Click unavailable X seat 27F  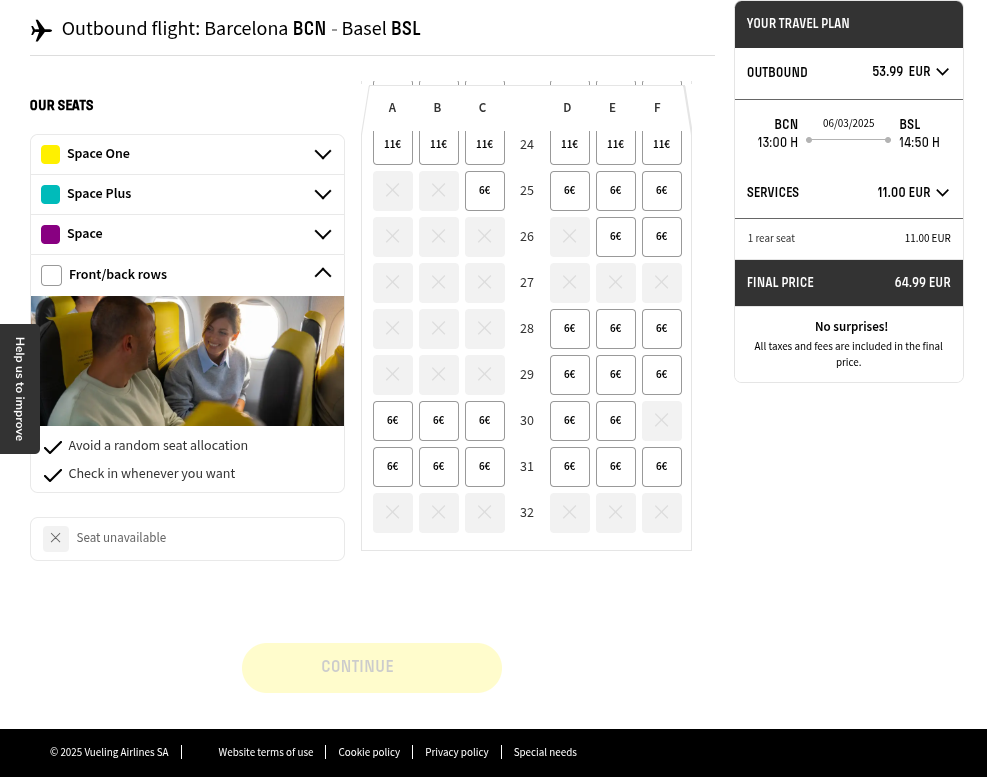662,283
